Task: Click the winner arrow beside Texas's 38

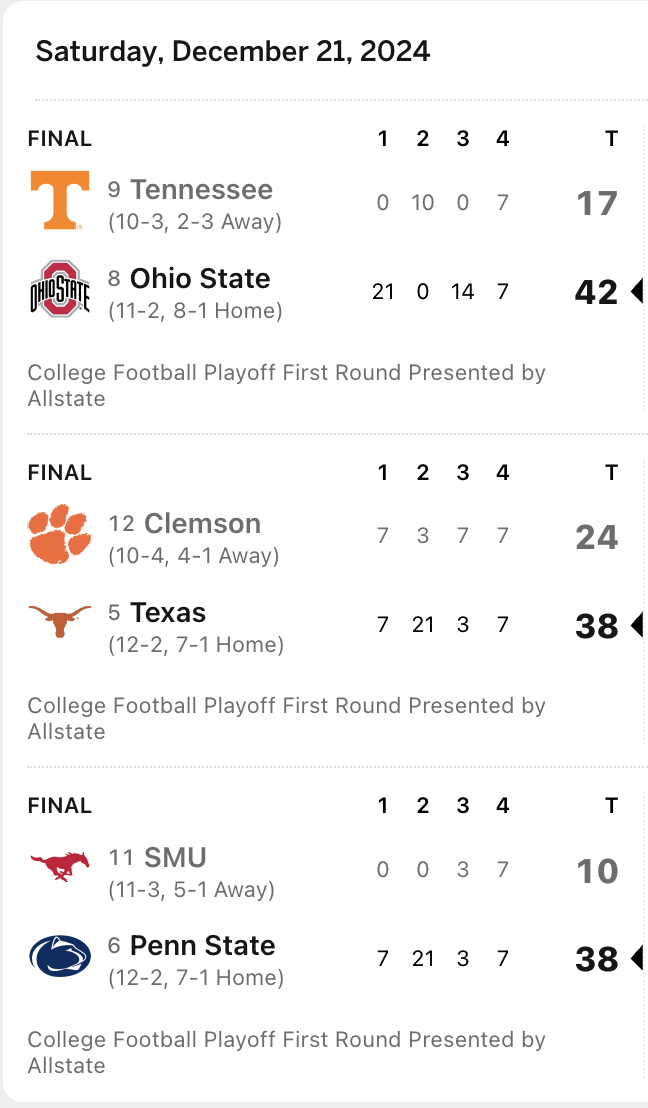Action: click(x=636, y=626)
